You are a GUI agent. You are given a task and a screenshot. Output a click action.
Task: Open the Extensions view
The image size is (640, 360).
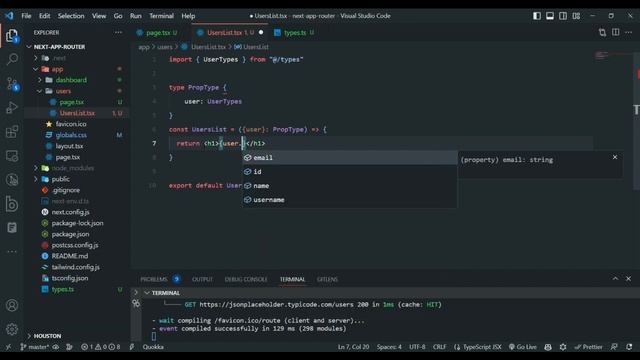point(12,131)
